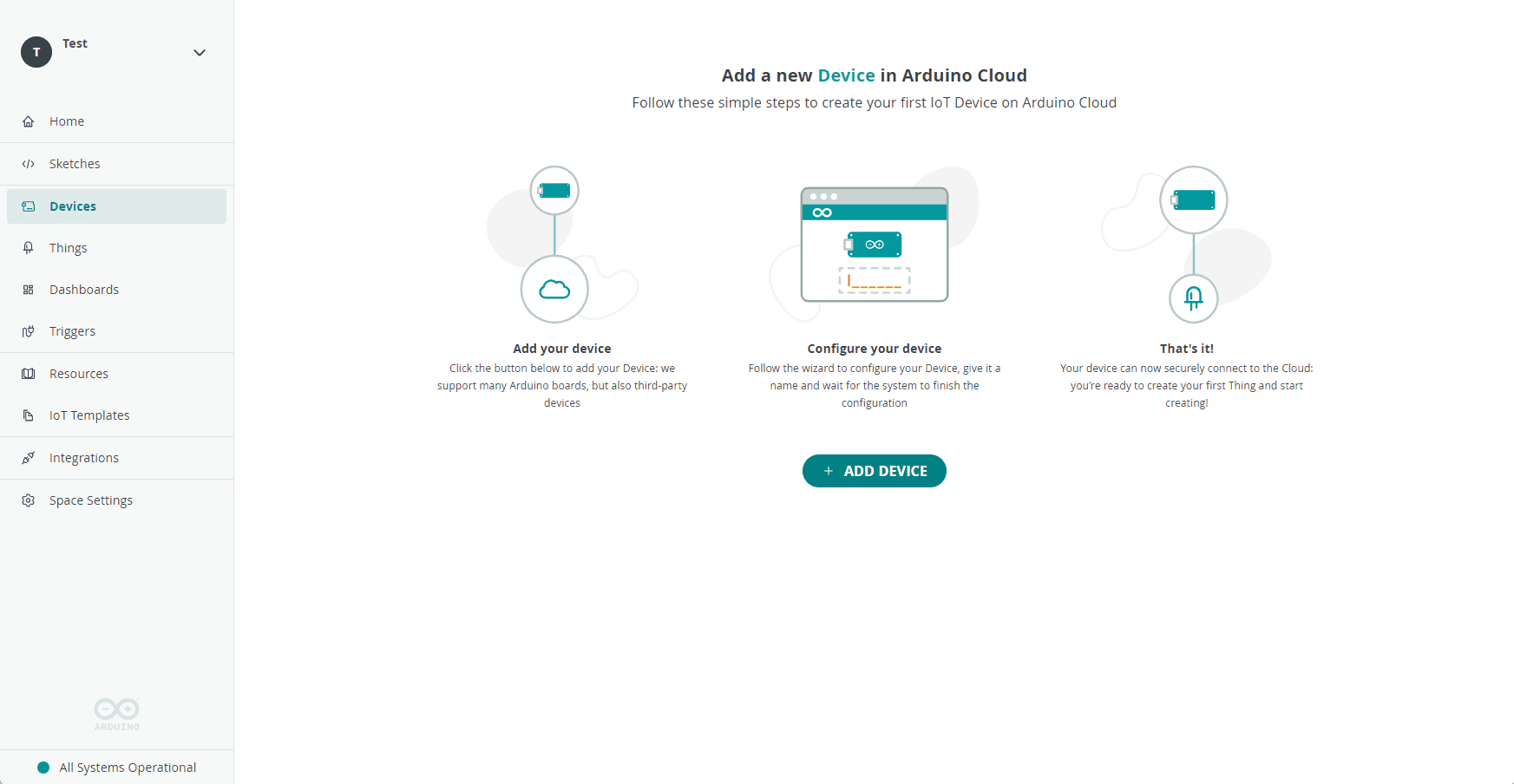Open the All Systems Operational status link
1514x784 pixels.
tap(127, 768)
